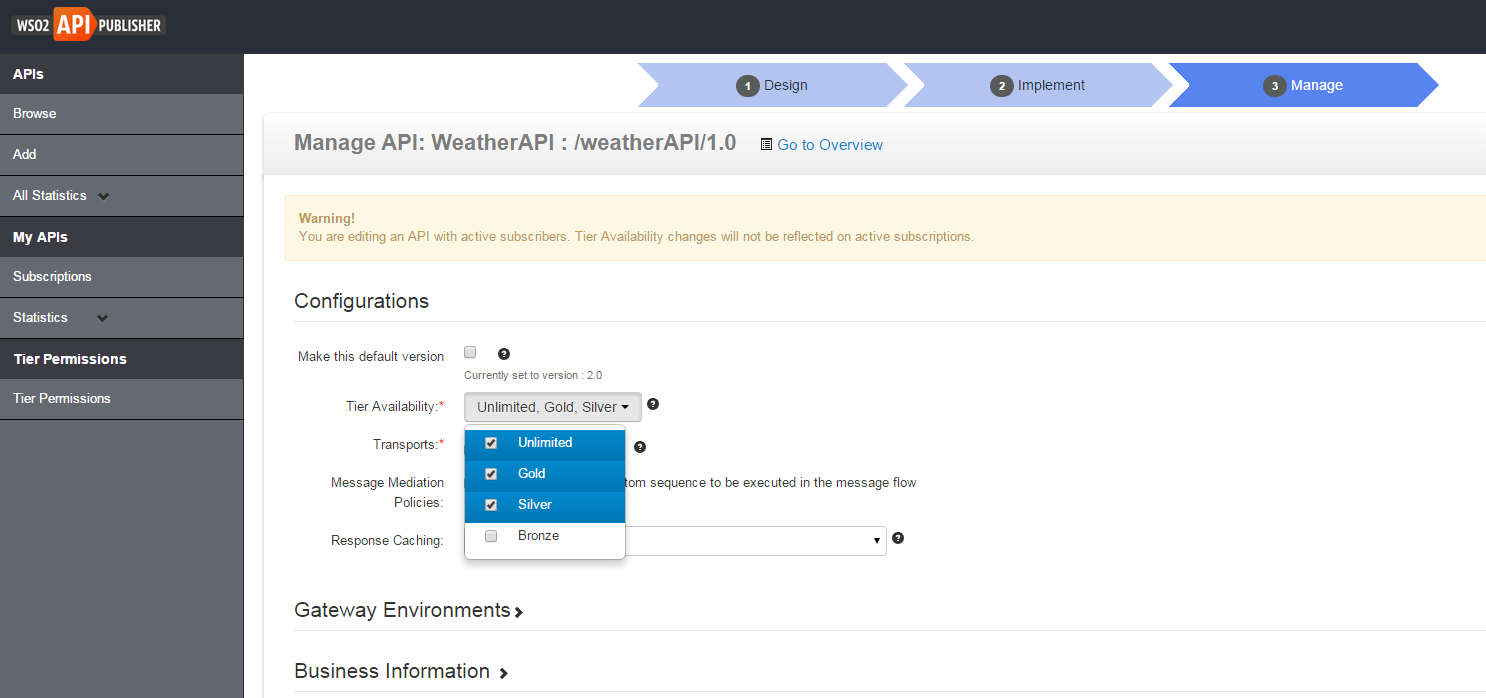Uncheck the Gold tier option
The width and height of the screenshot is (1486, 698).
point(491,474)
